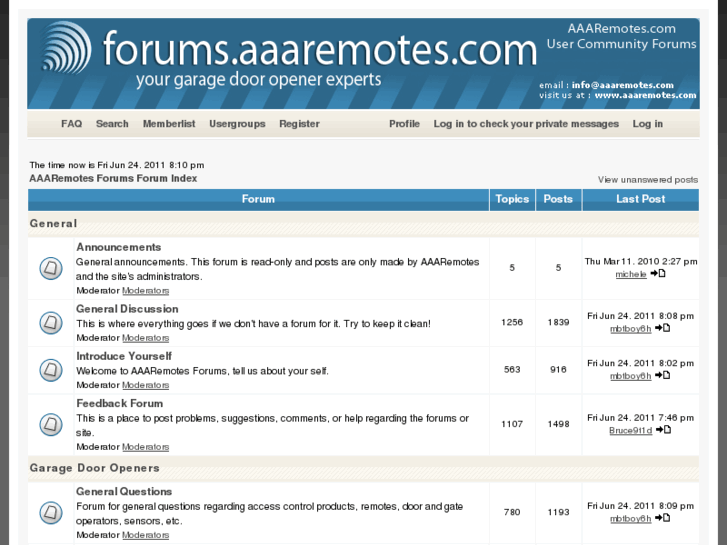Click posts count 1498 for Feedback Forum
727x545 pixels.
pyautogui.click(x=558, y=424)
